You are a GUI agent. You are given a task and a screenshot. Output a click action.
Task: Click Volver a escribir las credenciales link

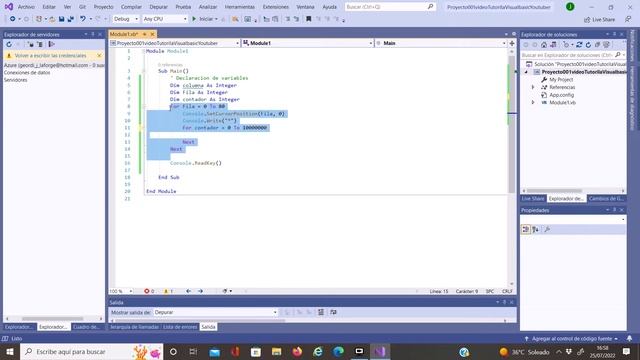point(51,55)
